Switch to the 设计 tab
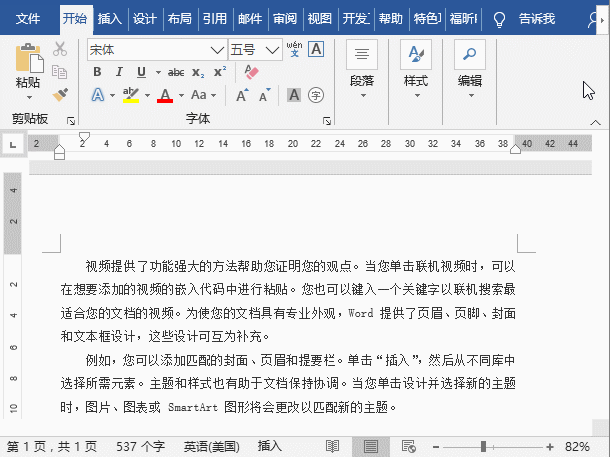The height and width of the screenshot is (457, 610). click(x=144, y=18)
